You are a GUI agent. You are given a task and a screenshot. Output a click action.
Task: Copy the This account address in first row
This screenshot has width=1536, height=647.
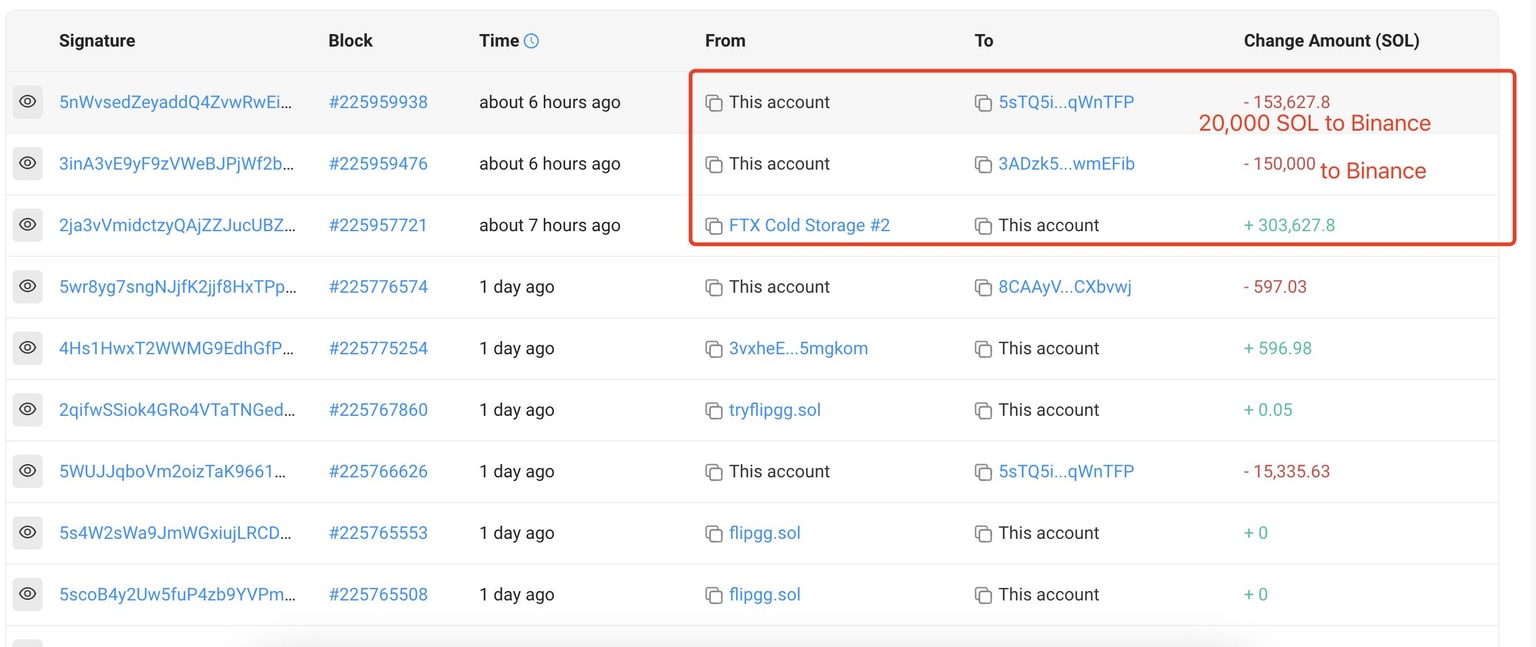pos(713,102)
